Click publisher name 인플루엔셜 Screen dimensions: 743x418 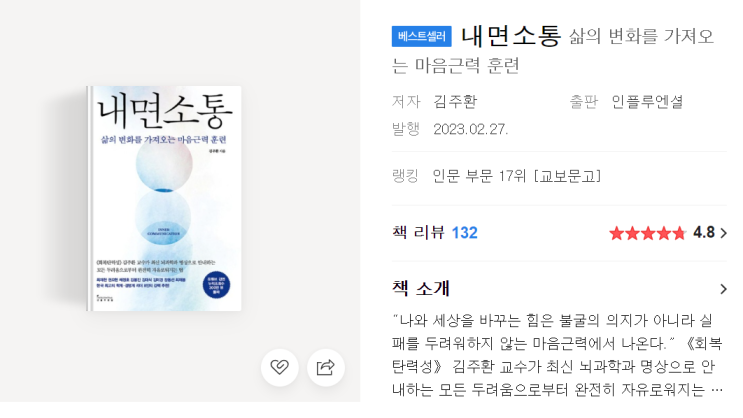click(647, 101)
